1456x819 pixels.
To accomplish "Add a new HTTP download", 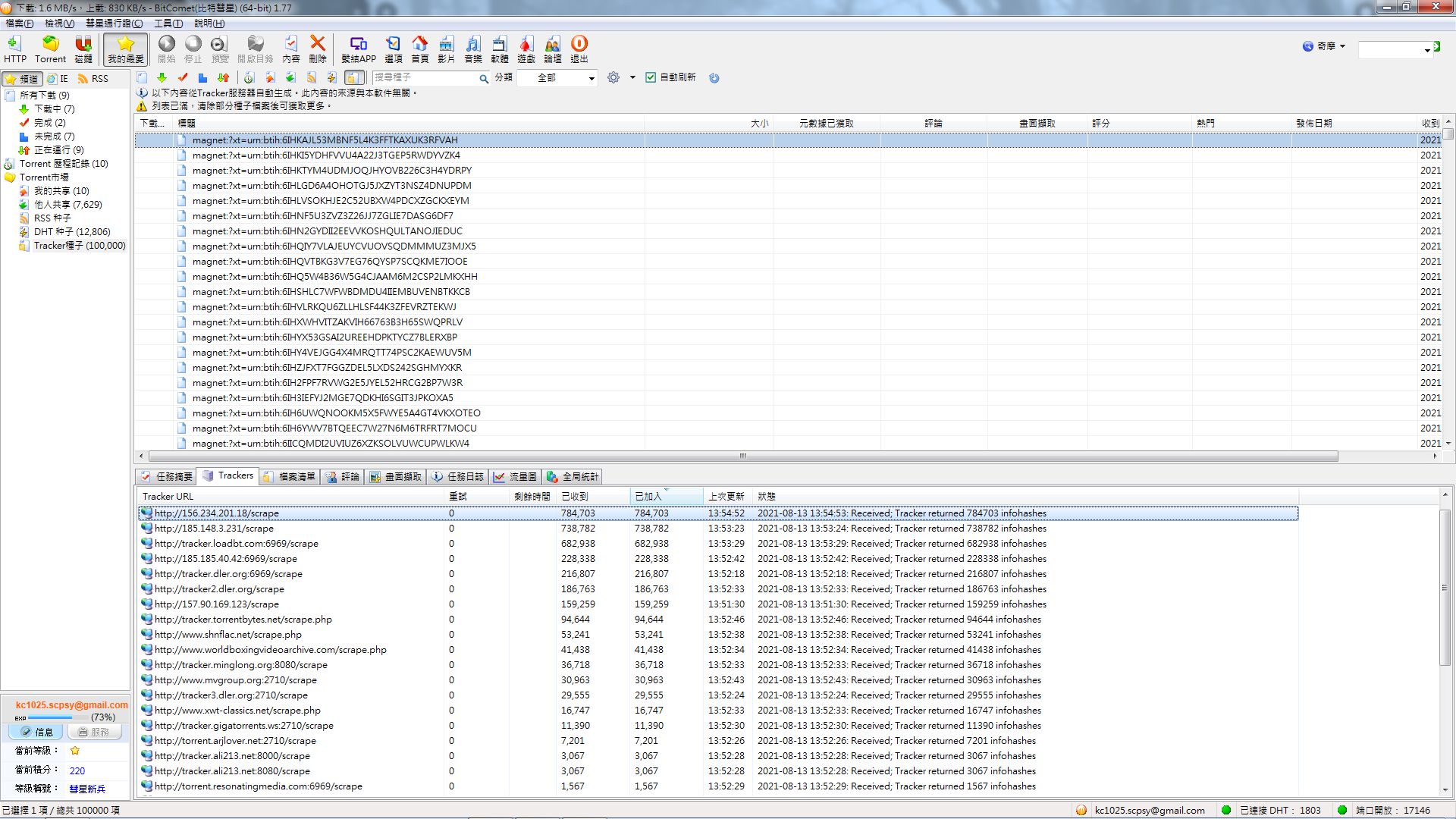I will tap(14, 49).
